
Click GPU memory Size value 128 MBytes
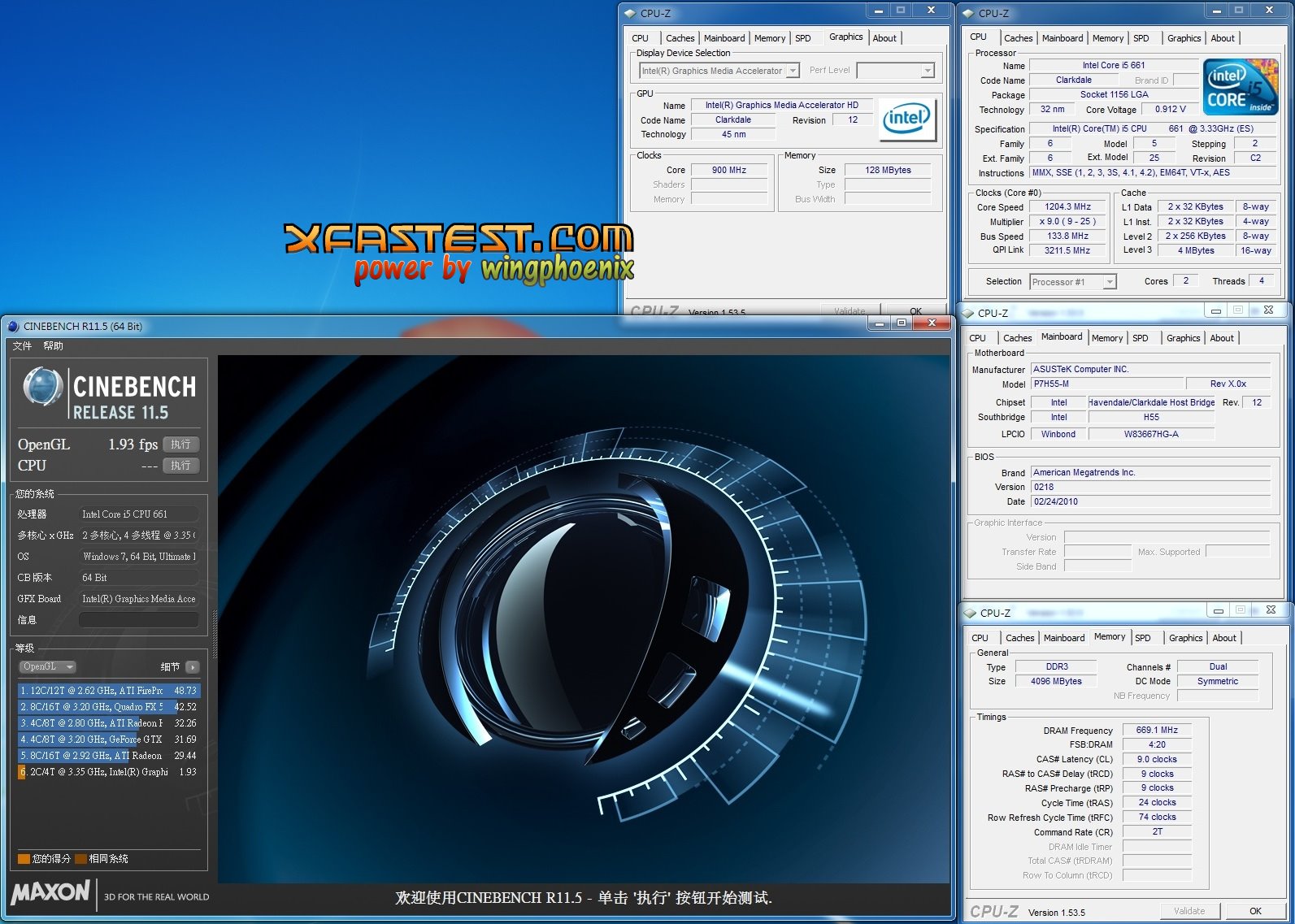[888, 171]
